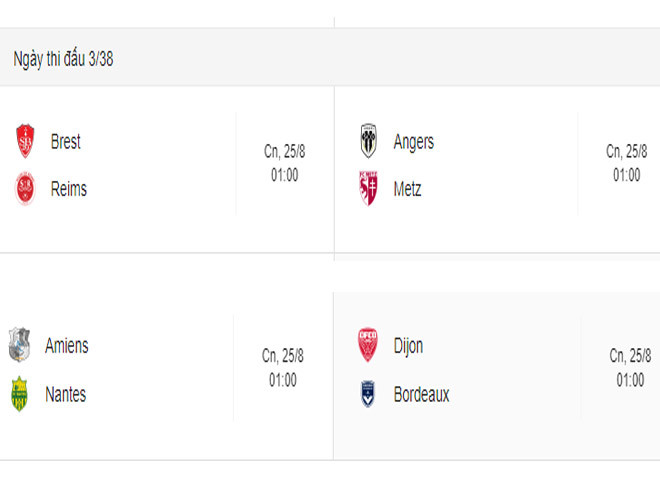The height and width of the screenshot is (500, 660).
Task: Open the Reims team name link
Action: 68,189
